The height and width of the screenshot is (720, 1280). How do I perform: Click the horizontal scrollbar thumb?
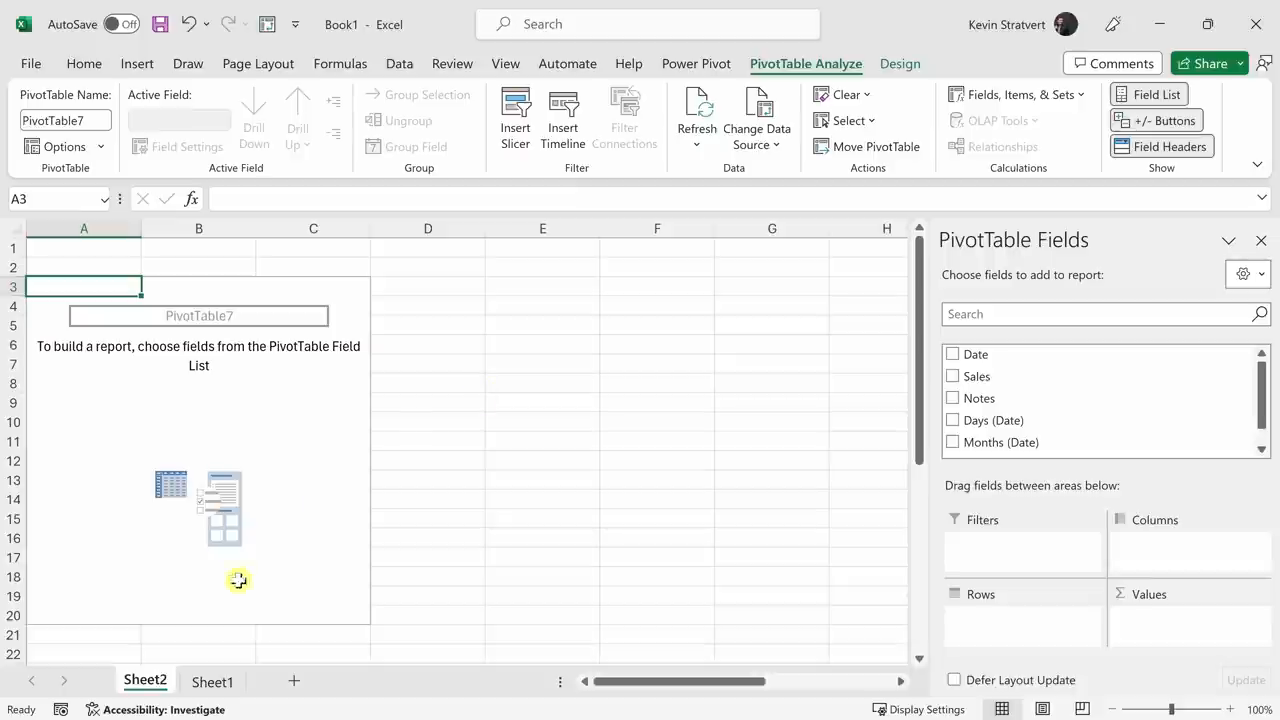tap(679, 681)
